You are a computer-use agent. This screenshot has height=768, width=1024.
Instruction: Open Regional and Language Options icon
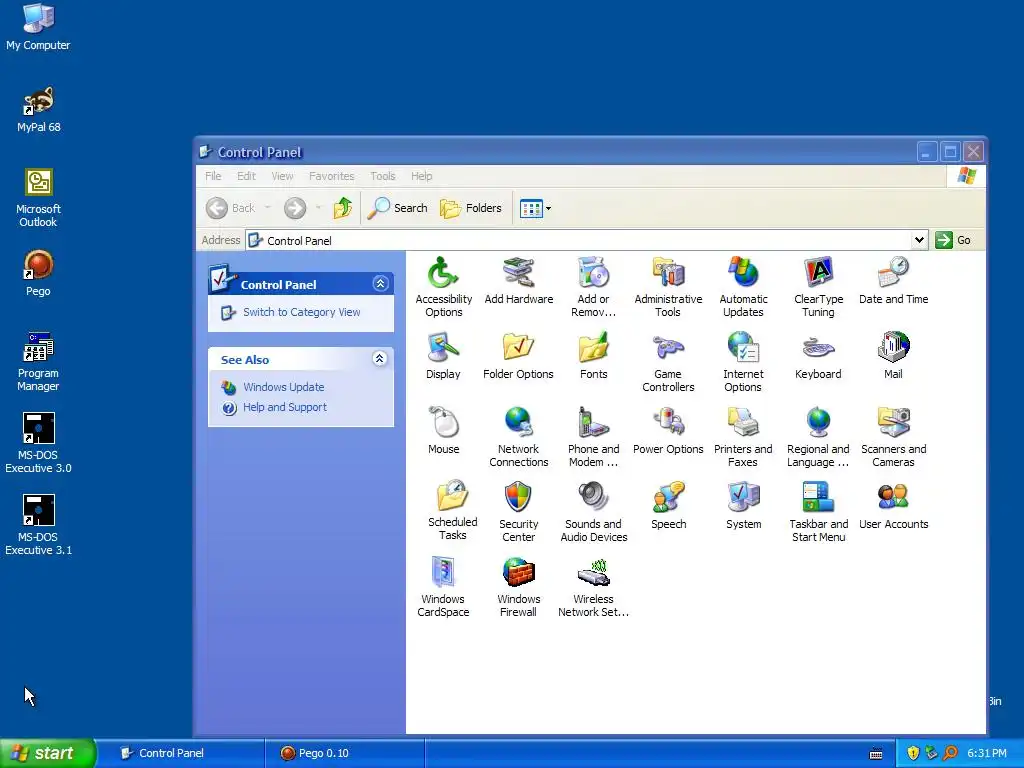tap(818, 423)
